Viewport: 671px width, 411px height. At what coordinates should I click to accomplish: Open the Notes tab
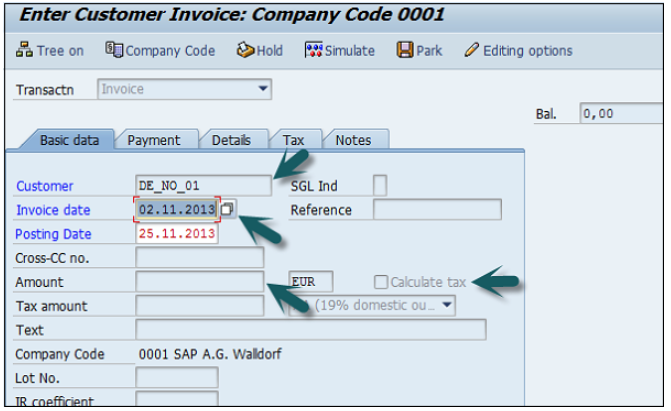coord(354,141)
